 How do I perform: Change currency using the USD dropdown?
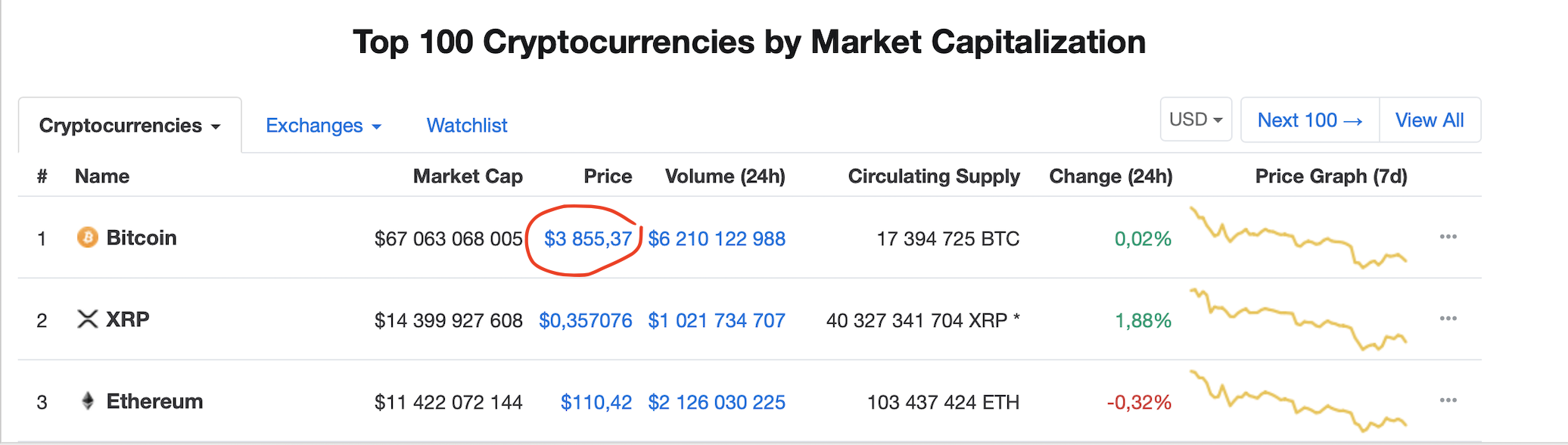(x=1196, y=120)
